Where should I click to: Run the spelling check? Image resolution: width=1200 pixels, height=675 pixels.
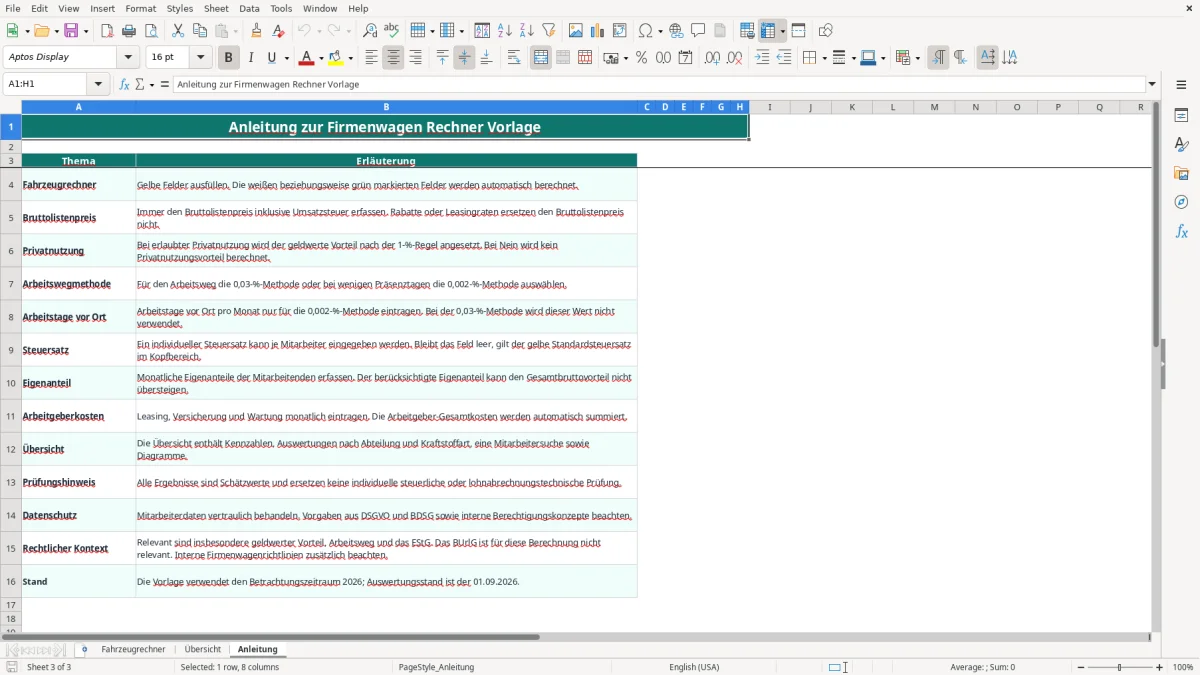tap(392, 31)
